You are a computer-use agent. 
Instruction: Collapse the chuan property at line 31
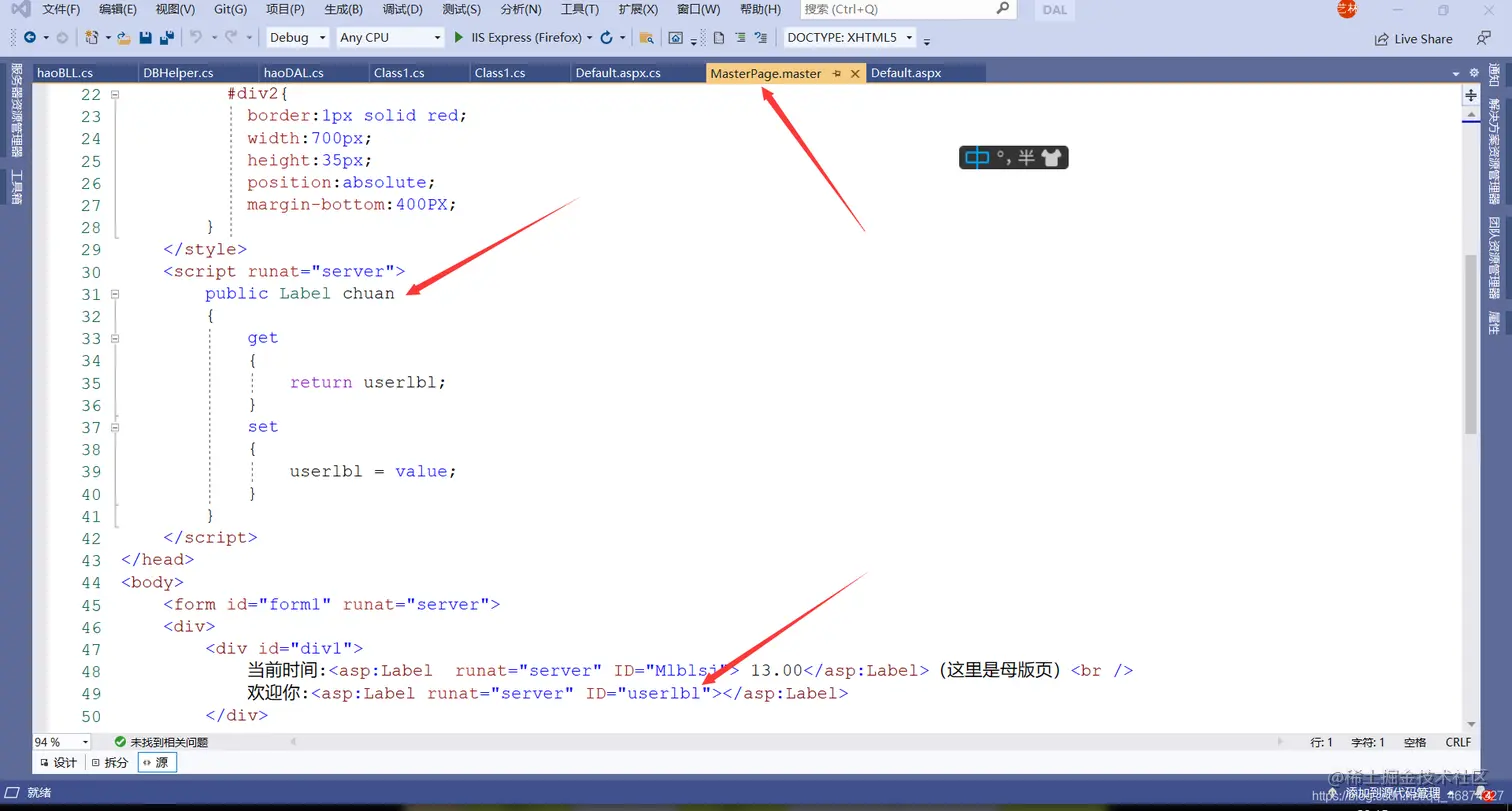coord(115,294)
